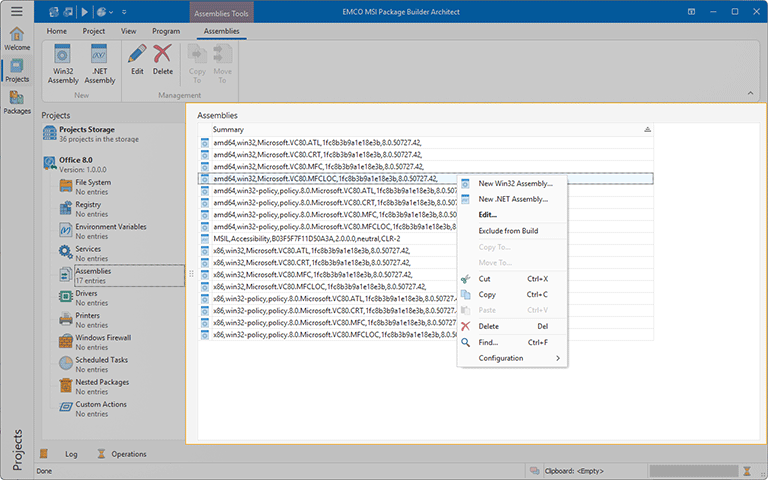
Task: Open the Welcome sidebar page
Action: coord(17,38)
